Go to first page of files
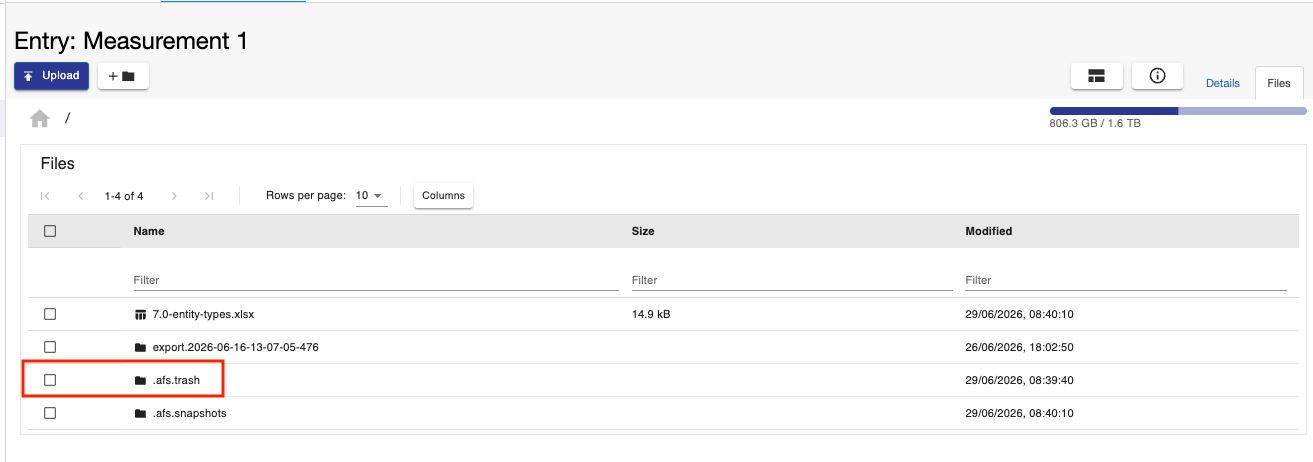 click(x=45, y=196)
